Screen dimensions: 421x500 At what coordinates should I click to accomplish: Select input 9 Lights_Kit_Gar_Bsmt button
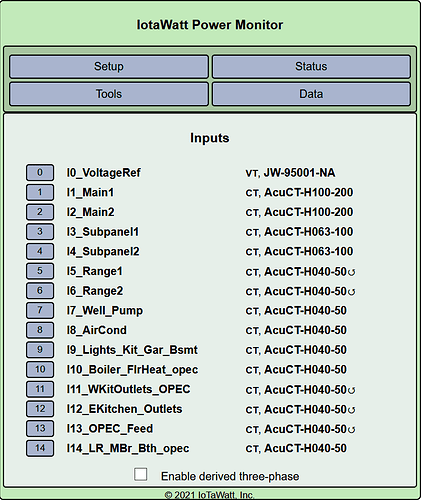[40, 350]
